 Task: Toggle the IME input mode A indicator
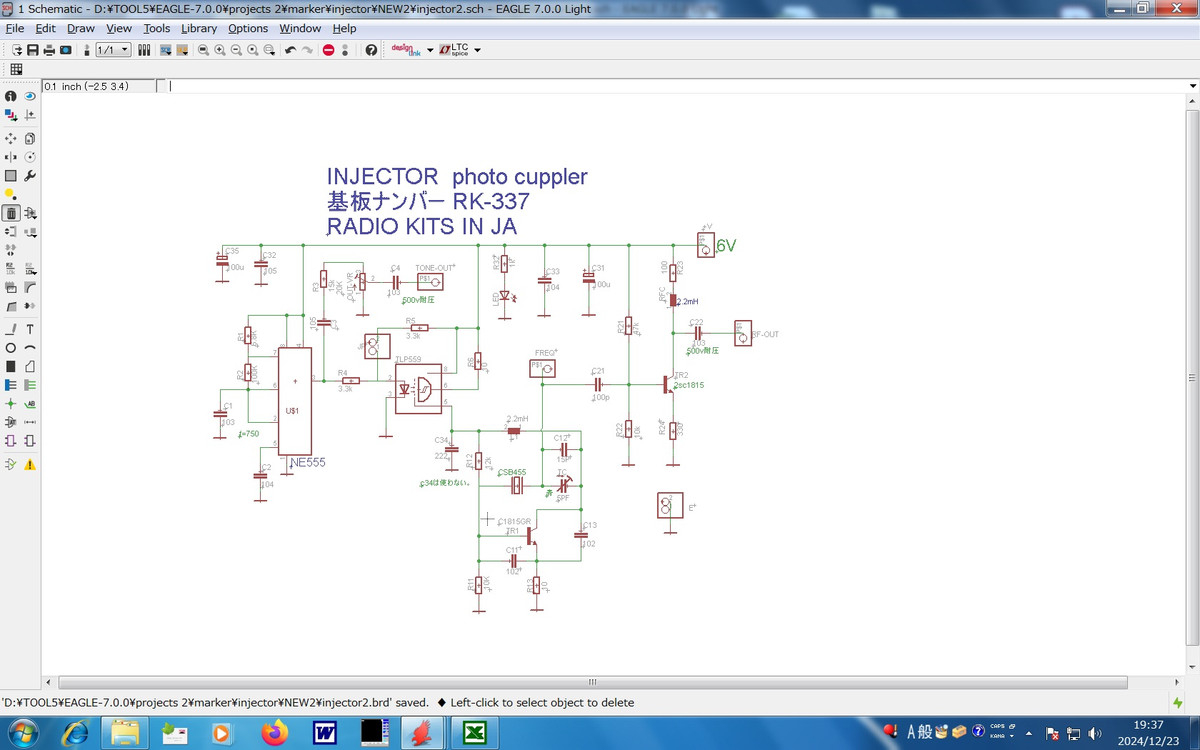911,733
